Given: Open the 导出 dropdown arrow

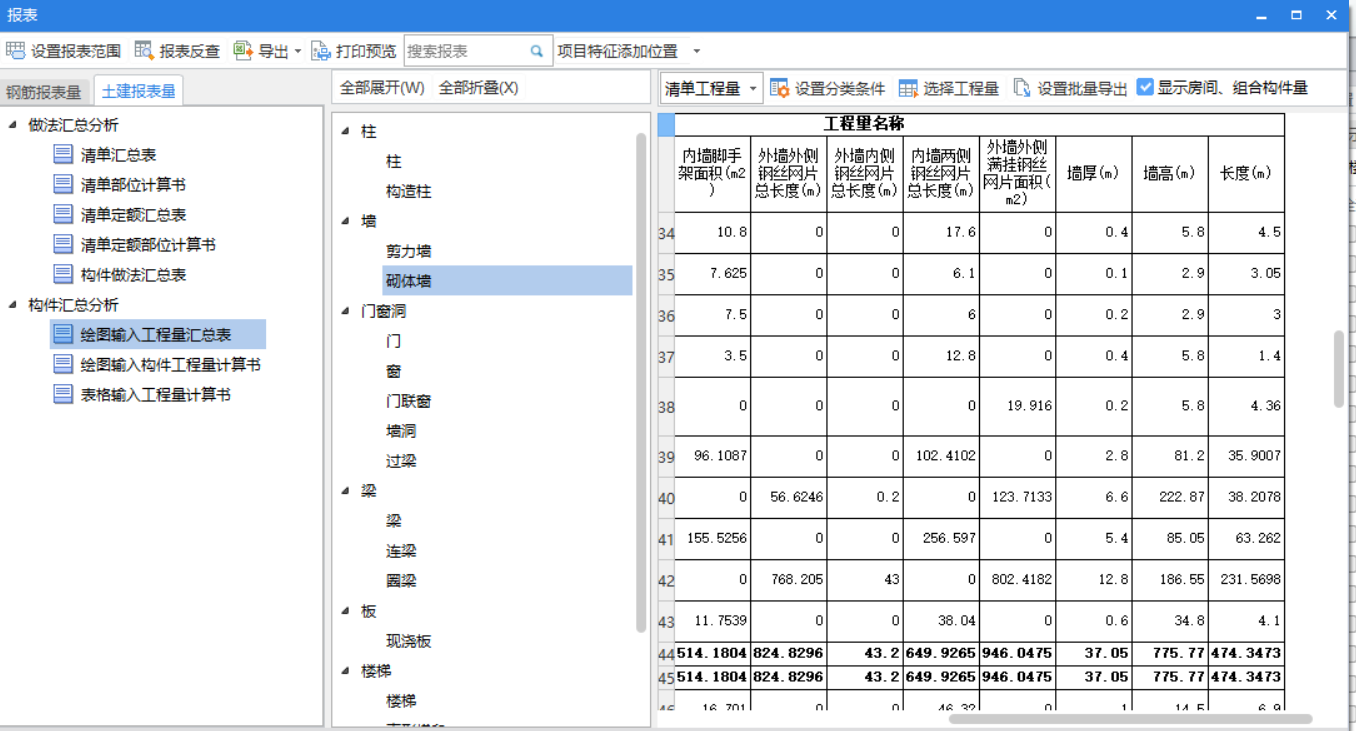Looking at the screenshot, I should point(298,52).
